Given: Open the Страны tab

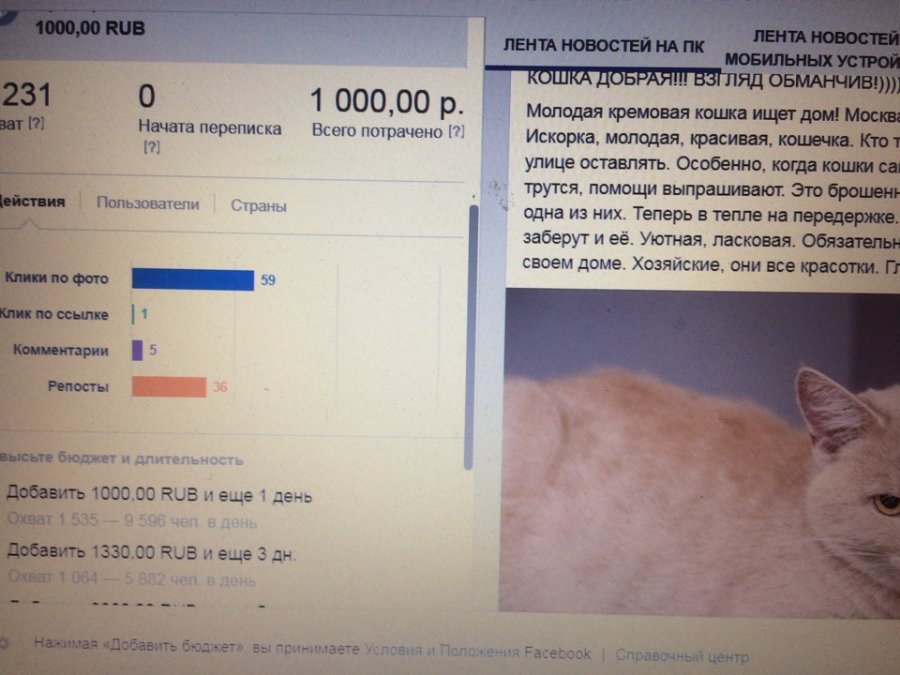Looking at the screenshot, I should click(258, 205).
